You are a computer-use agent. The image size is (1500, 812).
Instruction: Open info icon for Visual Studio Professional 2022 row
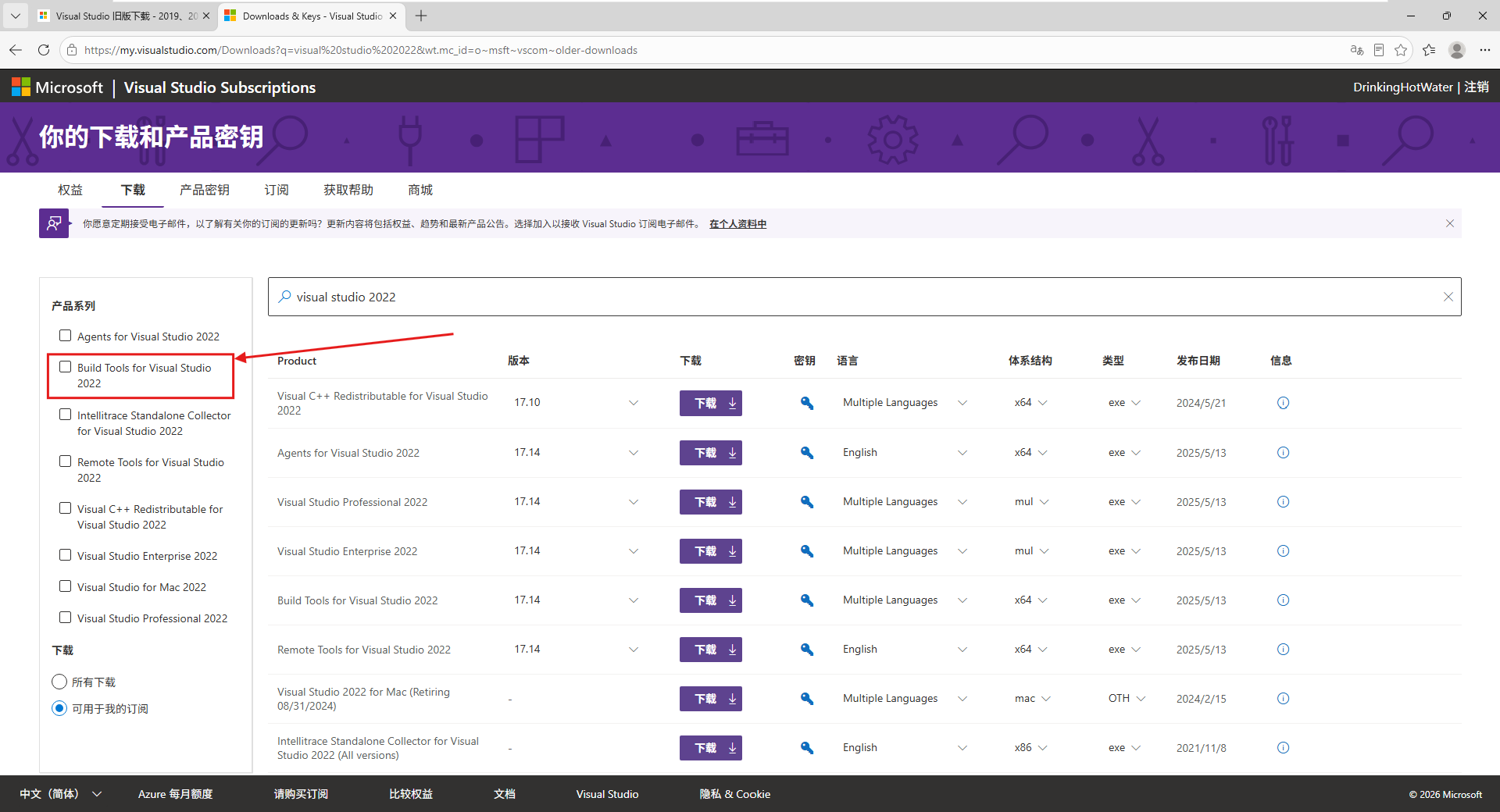click(1283, 502)
